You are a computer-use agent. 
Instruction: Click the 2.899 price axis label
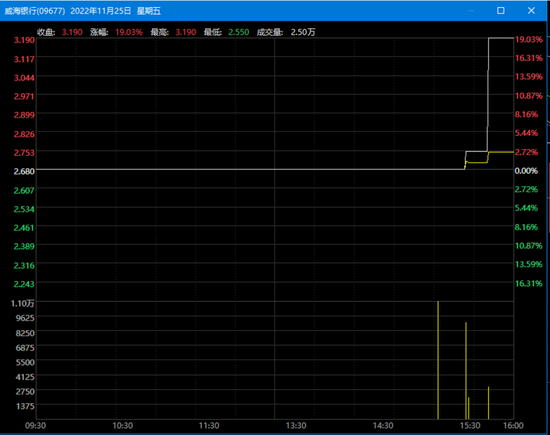24,115
